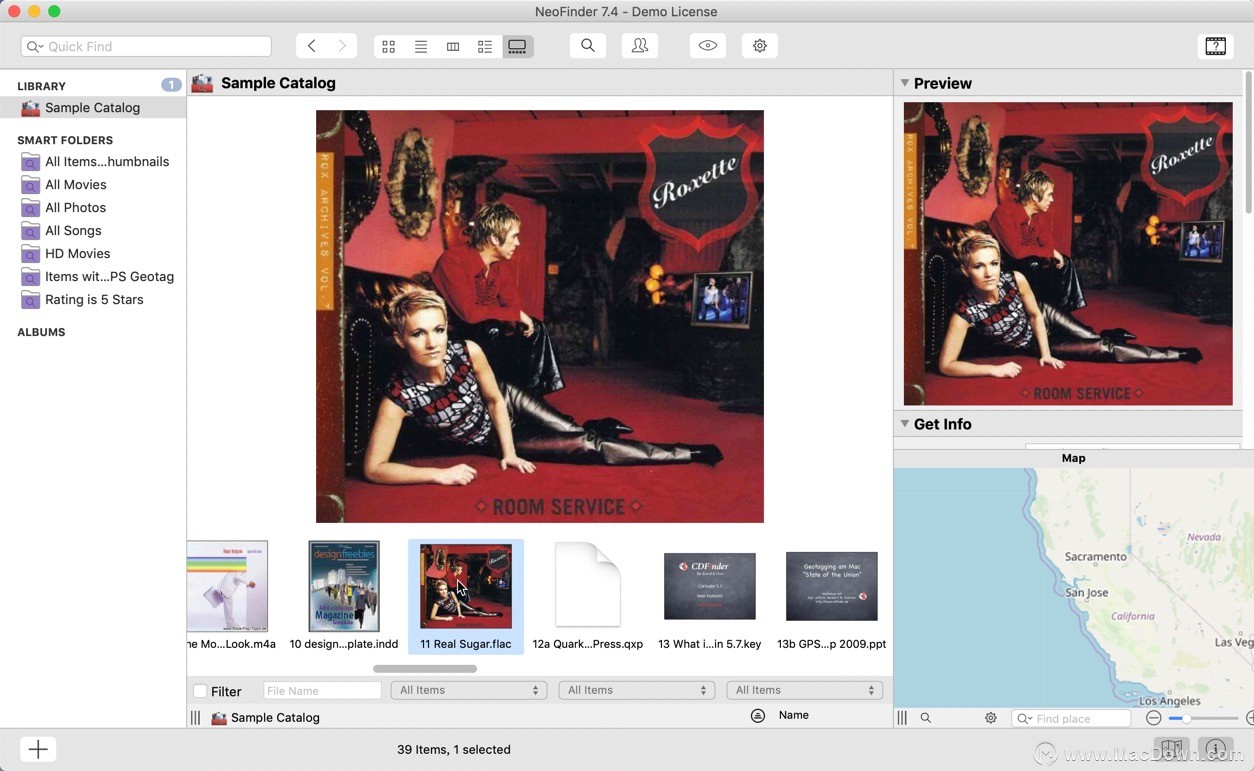This screenshot has height=771, width=1254.
Task: Collapse the Get Info section
Action: click(905, 424)
